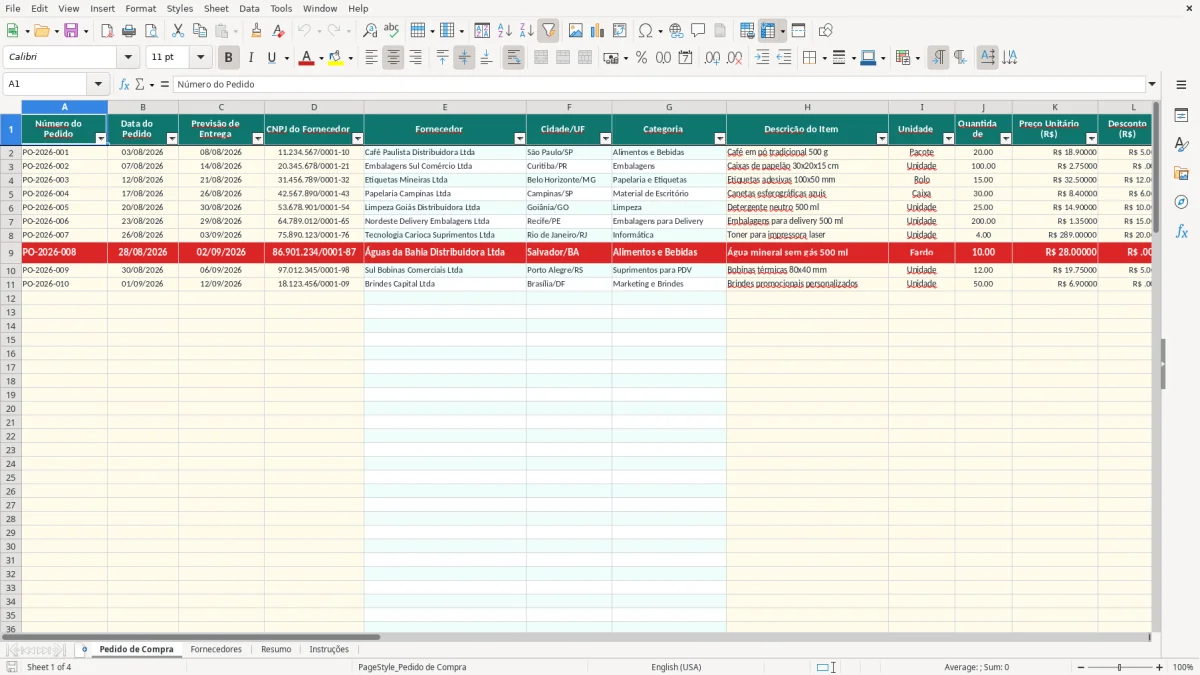Open the font size dropdown
This screenshot has height=675, width=1200.
coord(201,58)
